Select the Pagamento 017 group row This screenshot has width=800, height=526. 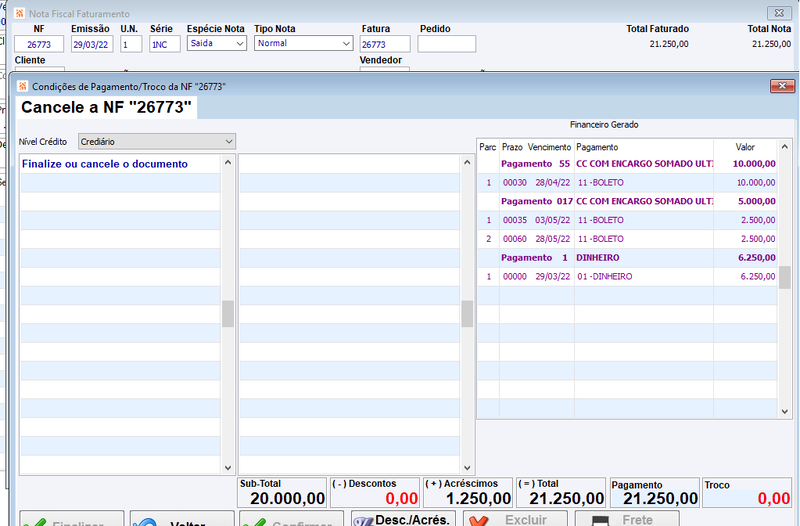627,202
